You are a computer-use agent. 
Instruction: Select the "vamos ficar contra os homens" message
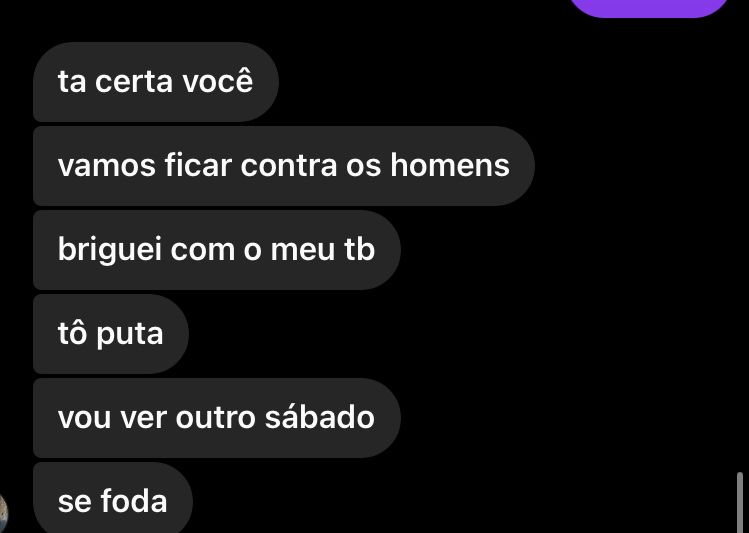point(284,166)
